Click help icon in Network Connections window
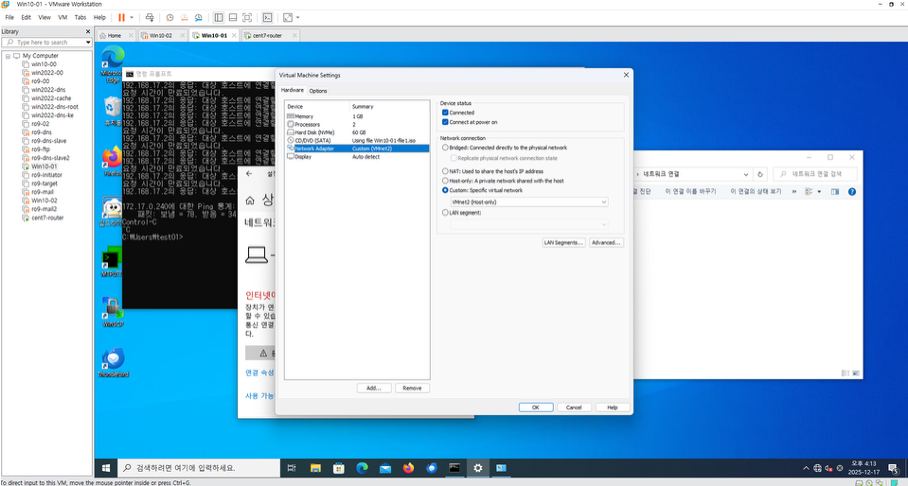Viewport: 908px width, 486px height. 852,192
